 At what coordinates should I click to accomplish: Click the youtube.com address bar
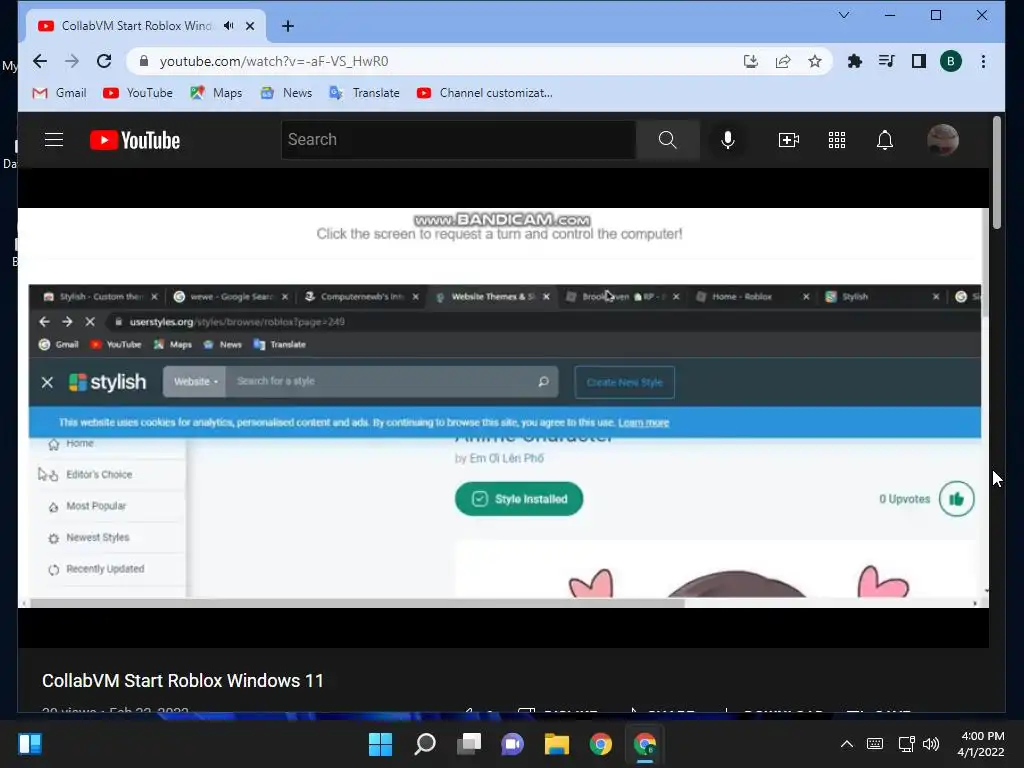(x=431, y=61)
